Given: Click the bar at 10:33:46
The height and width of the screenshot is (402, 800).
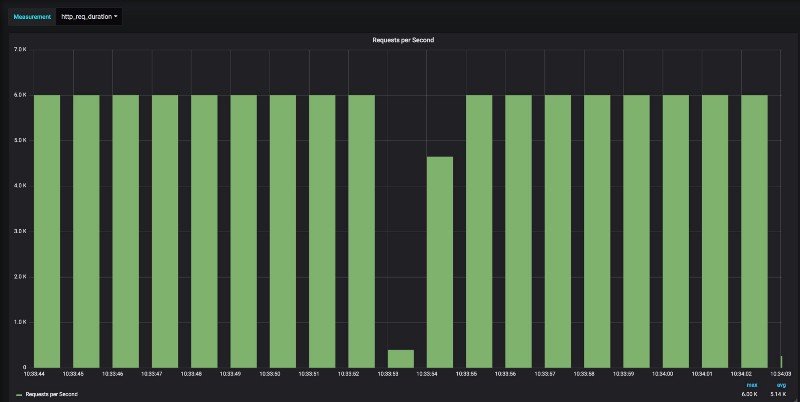Looking at the screenshot, I should (126, 231).
